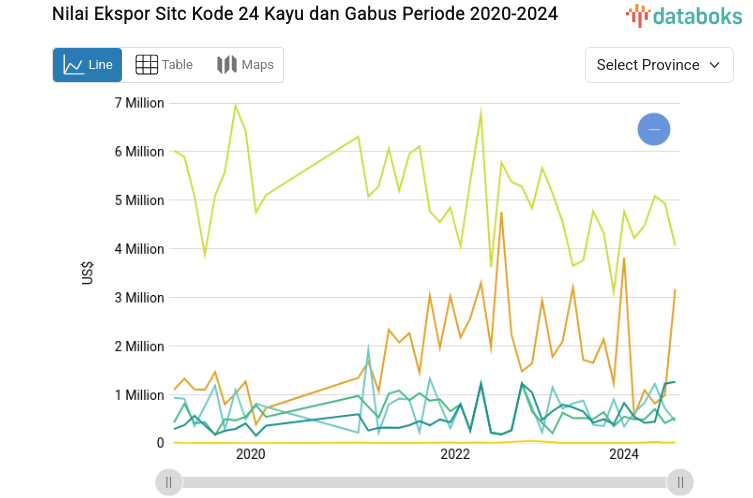
Task: Click the 2024 x-axis label
Action: click(624, 455)
